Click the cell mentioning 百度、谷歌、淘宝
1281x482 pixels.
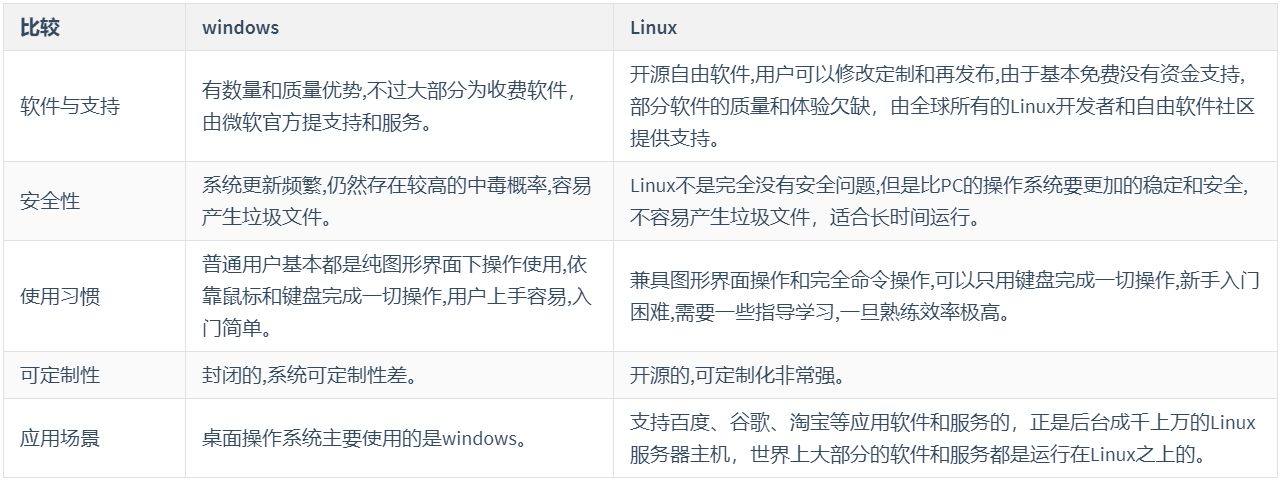[942, 438]
